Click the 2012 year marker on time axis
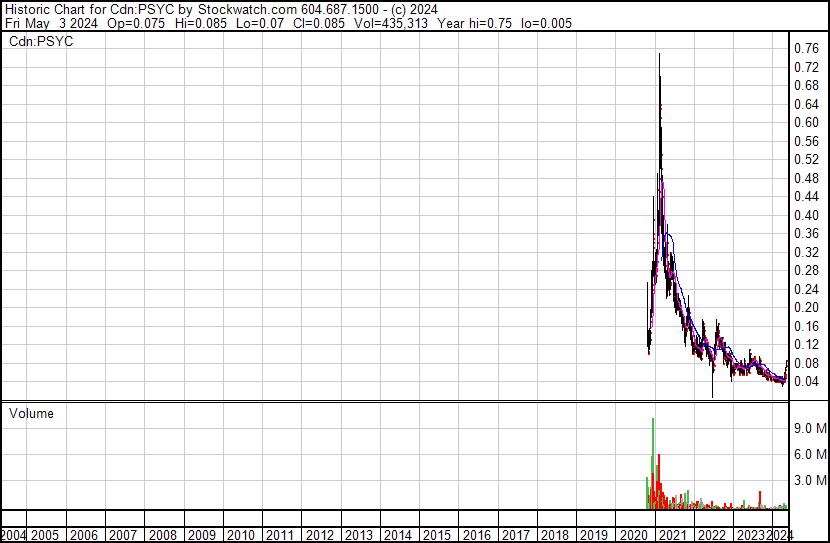Image resolution: width=830 pixels, height=543 pixels. (x=320, y=535)
